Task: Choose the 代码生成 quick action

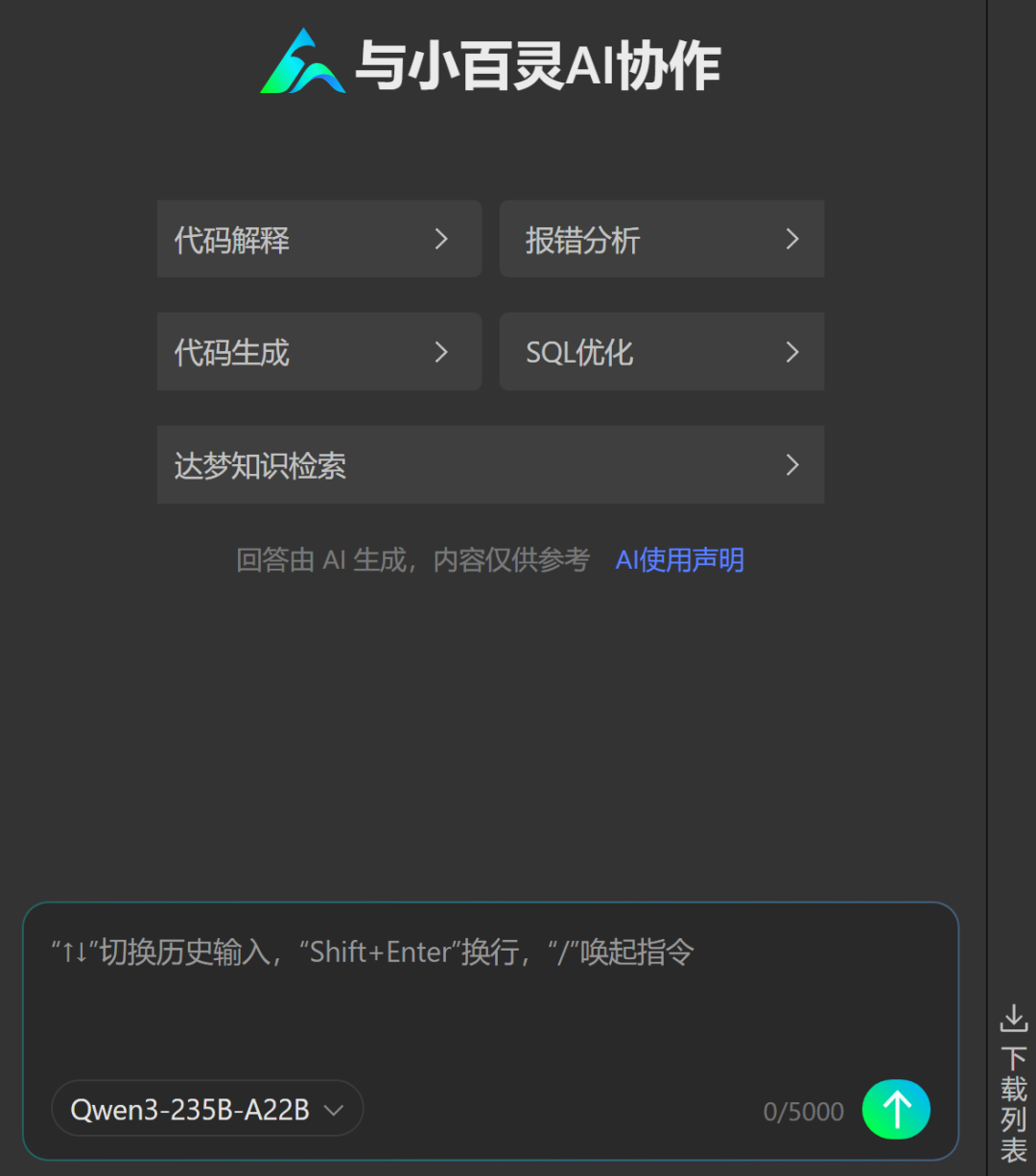Action: [319, 351]
